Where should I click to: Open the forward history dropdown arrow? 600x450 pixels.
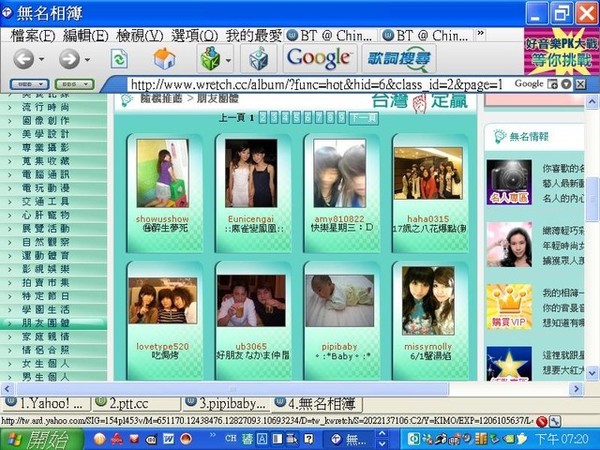[87, 59]
